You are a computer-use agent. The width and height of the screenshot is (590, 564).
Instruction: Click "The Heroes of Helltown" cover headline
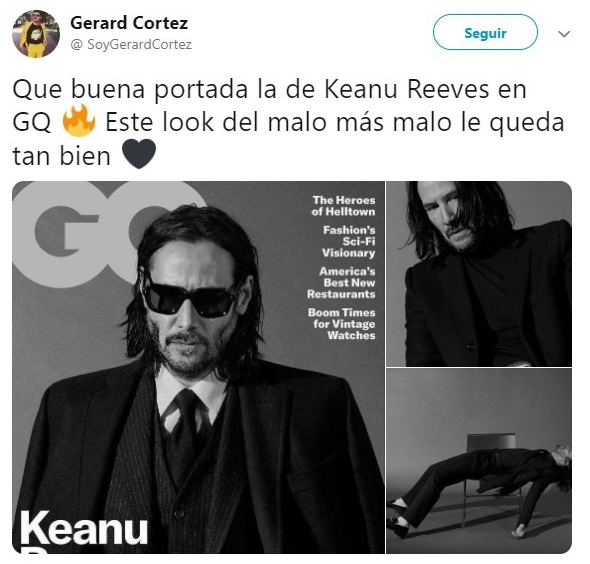click(343, 206)
